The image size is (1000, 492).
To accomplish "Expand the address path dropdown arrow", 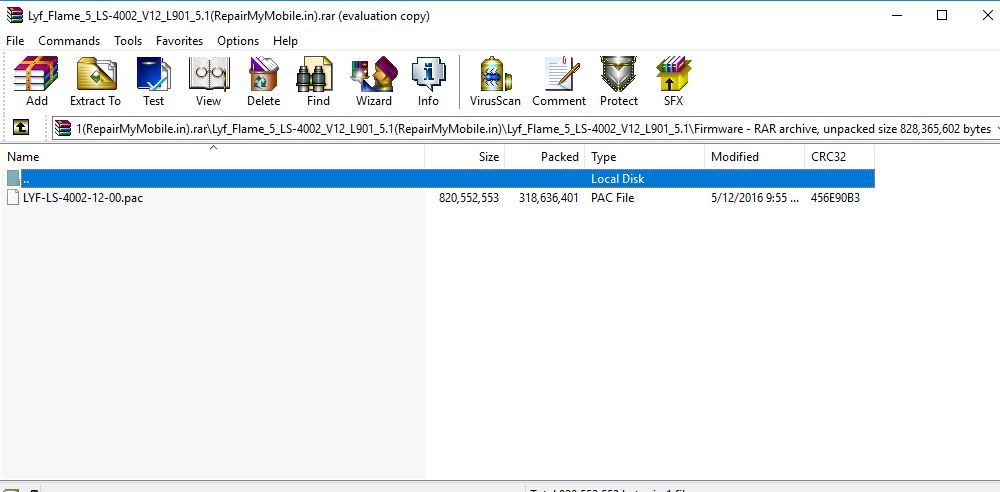I will 996,129.
